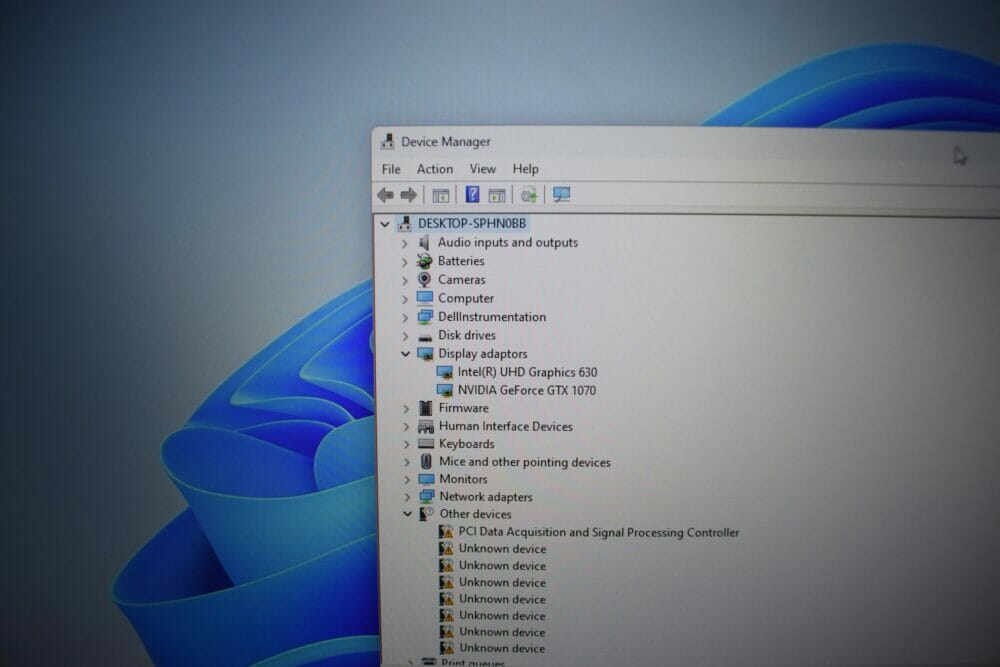This screenshot has width=1000, height=667.
Task: Click the NVIDIA GeForce GTX 1070 icon
Action: pyautogui.click(x=445, y=390)
